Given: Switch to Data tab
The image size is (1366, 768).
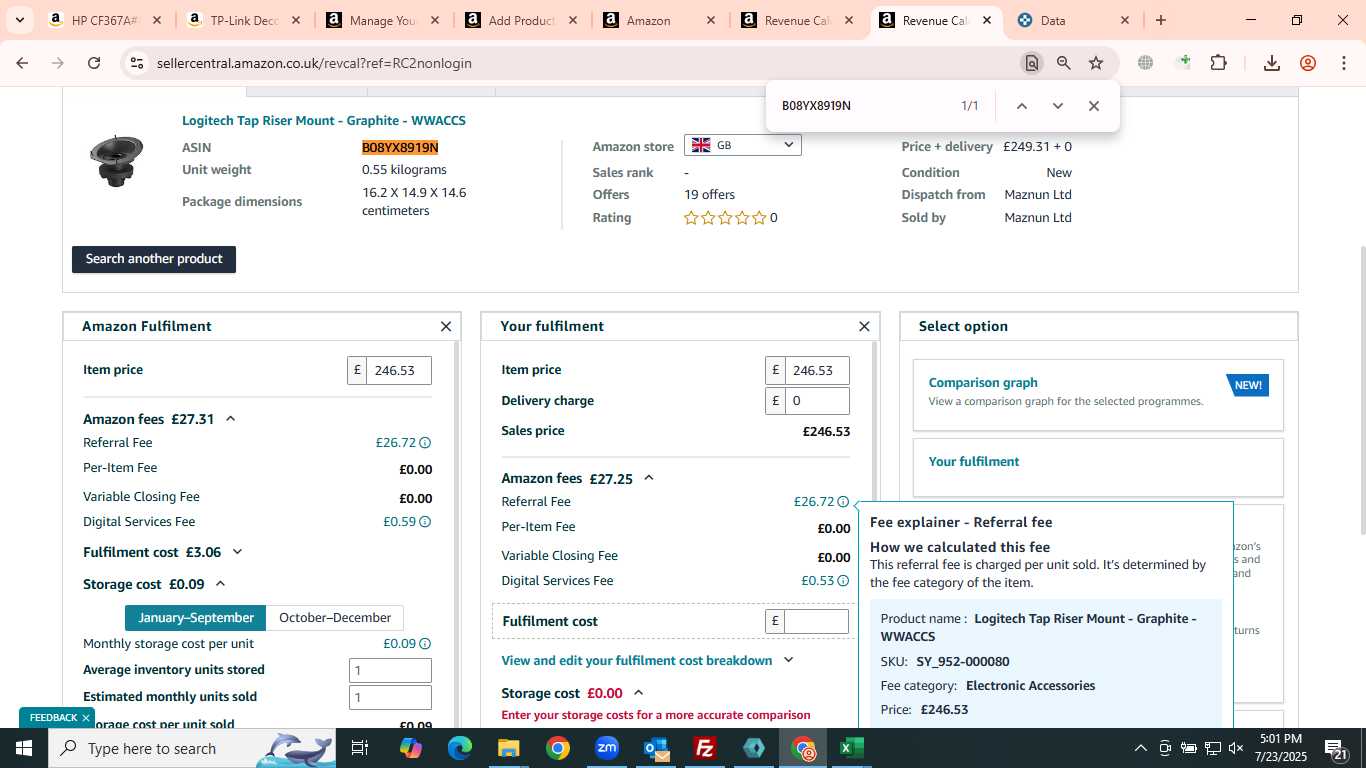Looking at the screenshot, I should (1072, 20).
